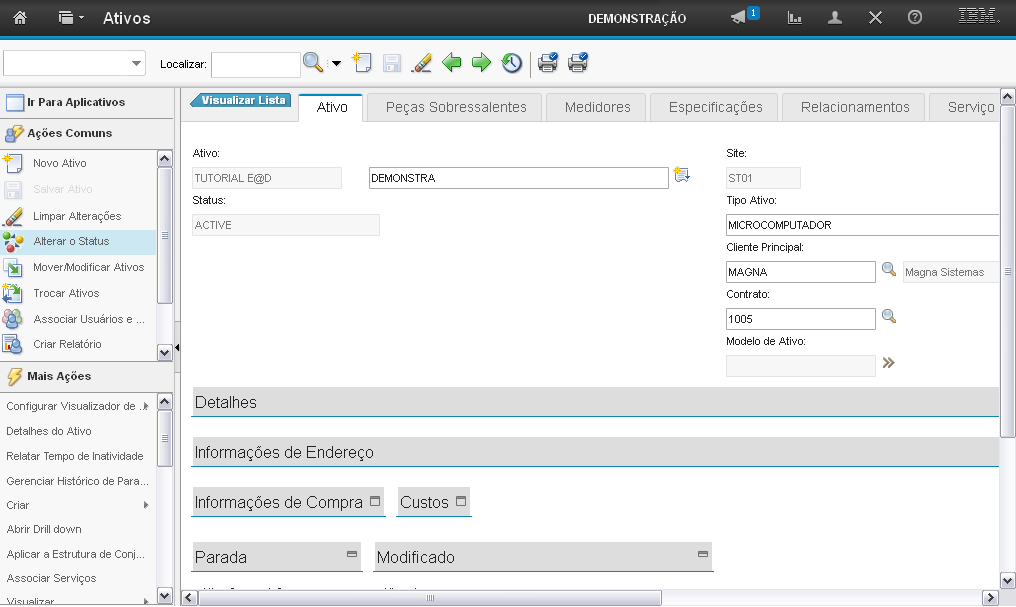Viewport: 1016px width, 607px height.
Task: Click the Contrato input field
Action: point(800,318)
